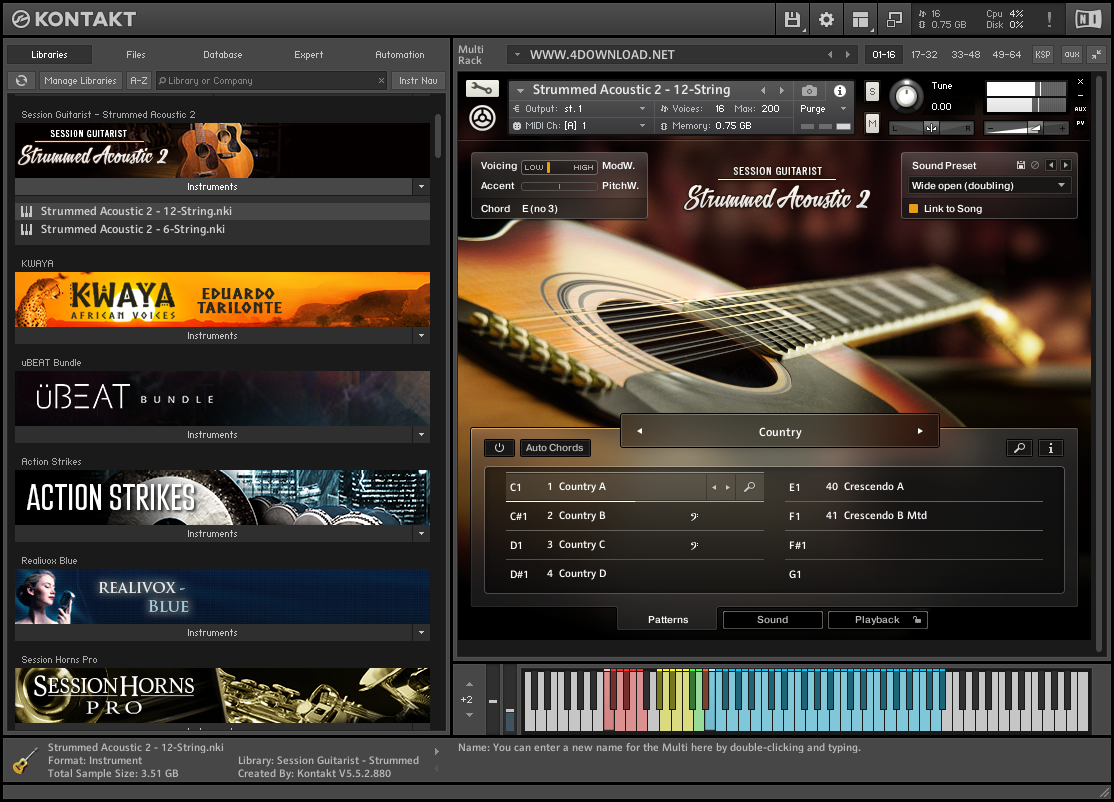
Task: Select next song style right arrow
Action: pyautogui.click(x=920, y=431)
